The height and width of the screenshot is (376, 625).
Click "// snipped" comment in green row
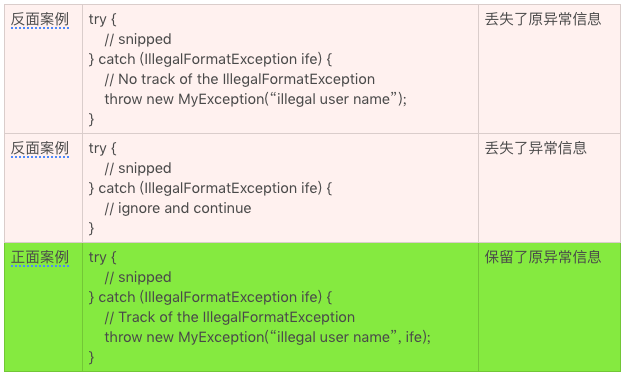138,277
